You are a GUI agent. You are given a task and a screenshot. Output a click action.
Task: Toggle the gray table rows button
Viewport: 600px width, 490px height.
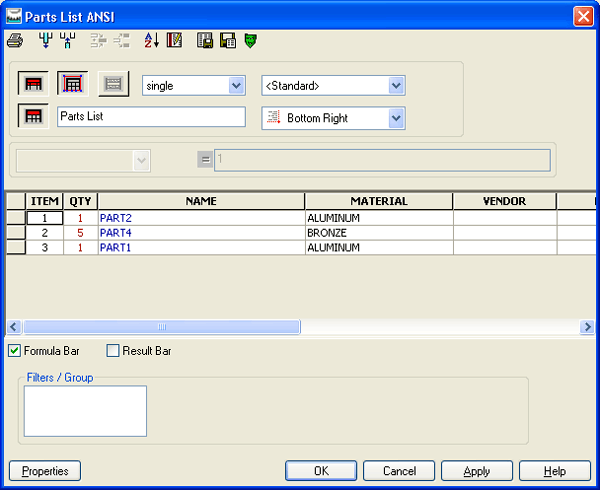point(113,85)
